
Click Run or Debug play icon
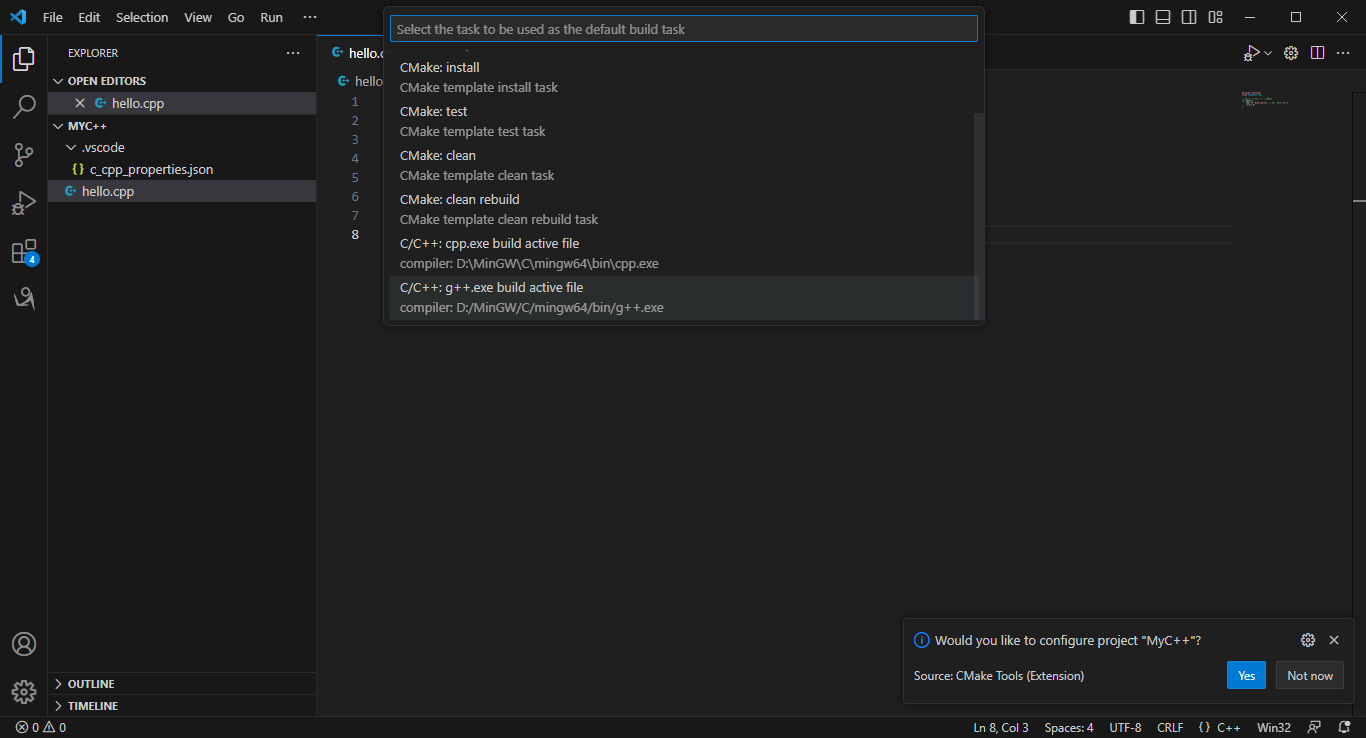(1251, 53)
